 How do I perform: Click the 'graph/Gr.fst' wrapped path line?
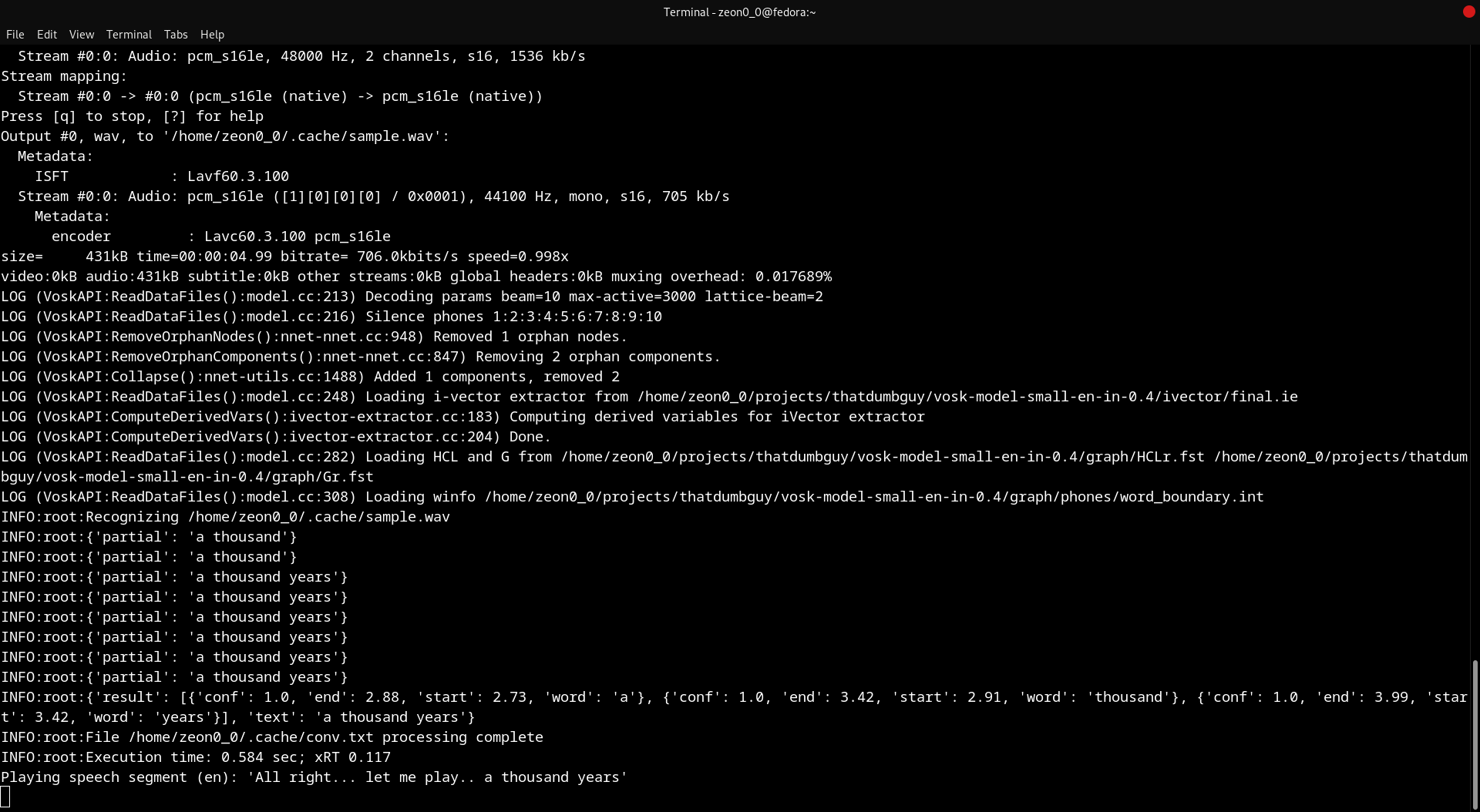pyautogui.click(x=187, y=477)
